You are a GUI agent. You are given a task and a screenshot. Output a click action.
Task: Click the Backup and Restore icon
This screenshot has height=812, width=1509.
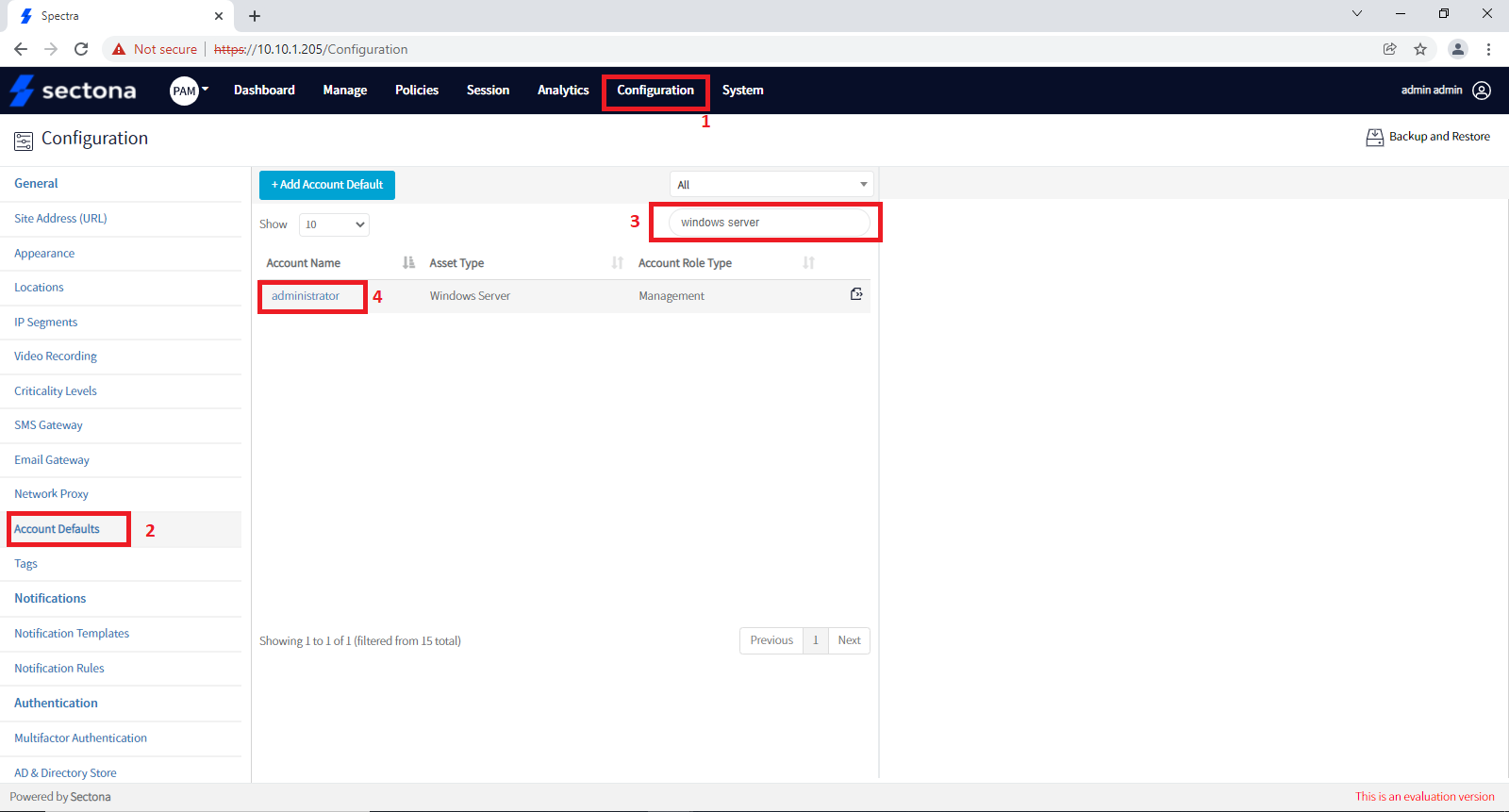(1374, 138)
